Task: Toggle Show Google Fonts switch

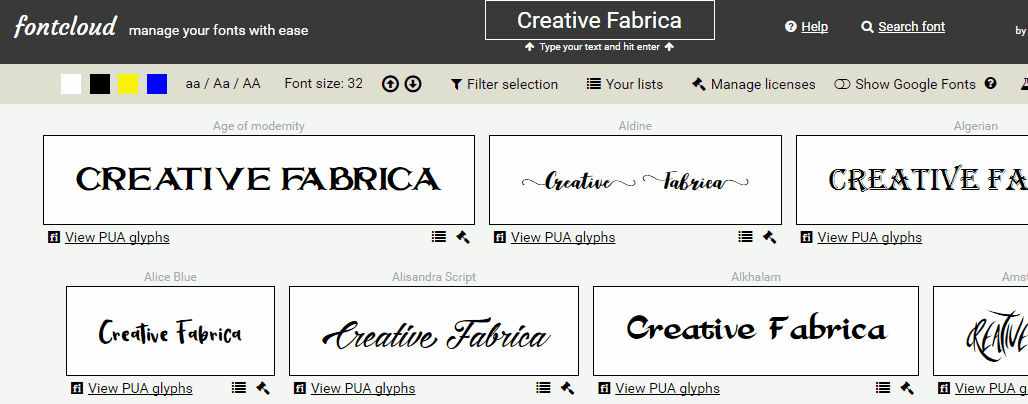Action: click(x=842, y=84)
